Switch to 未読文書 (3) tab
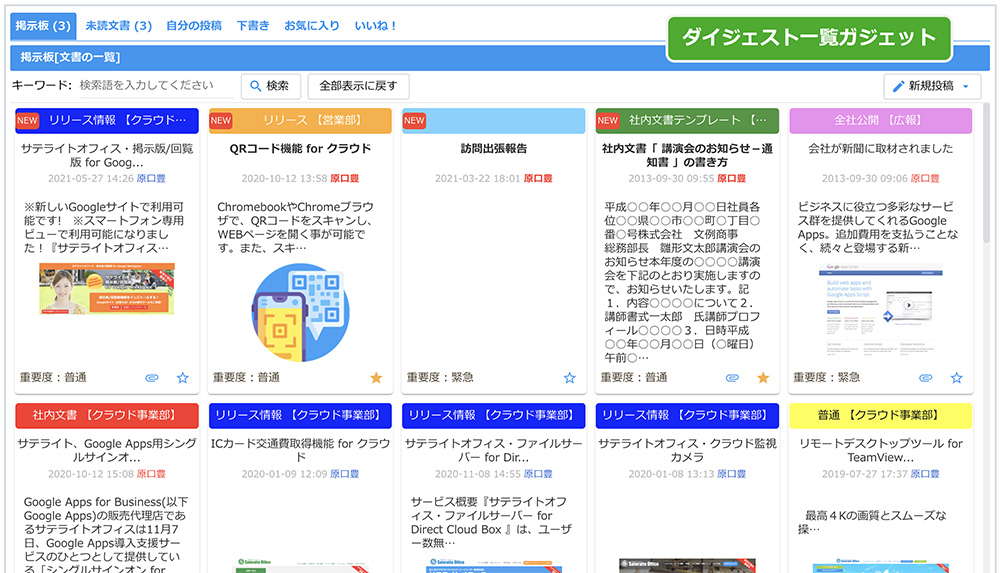 pyautogui.click(x=119, y=26)
